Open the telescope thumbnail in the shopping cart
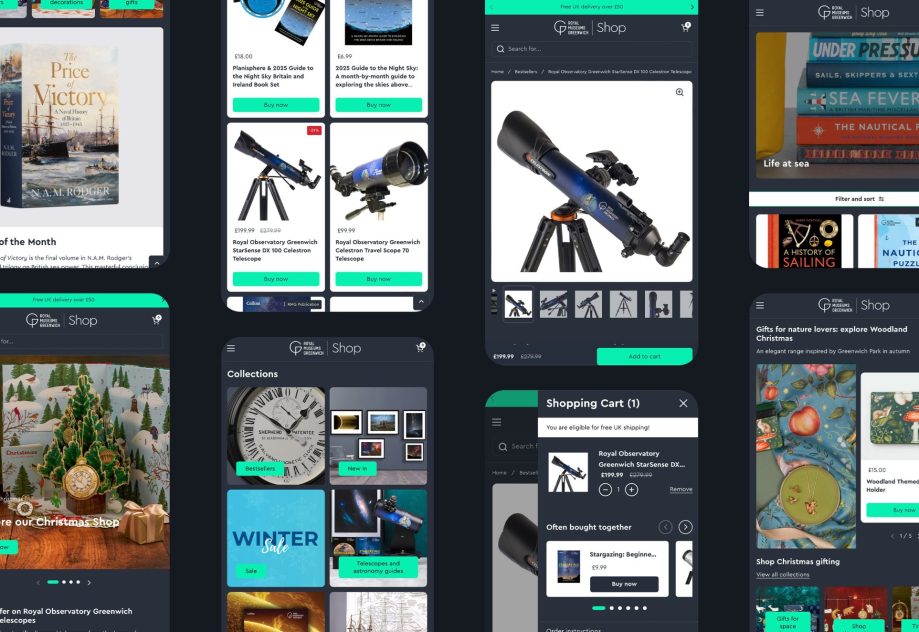Screen dimensions: 919x632 point(568,473)
